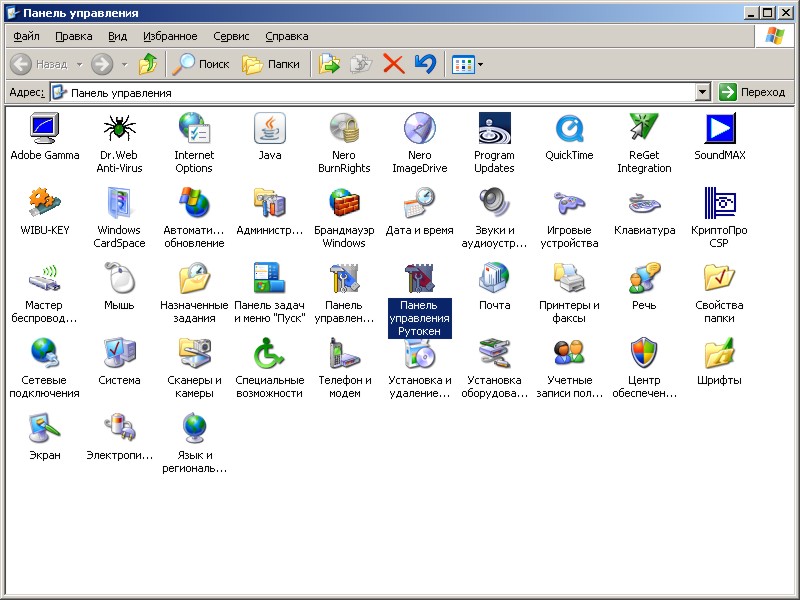
Task: Toggle the Папки folders pane button
Action: pos(271,64)
